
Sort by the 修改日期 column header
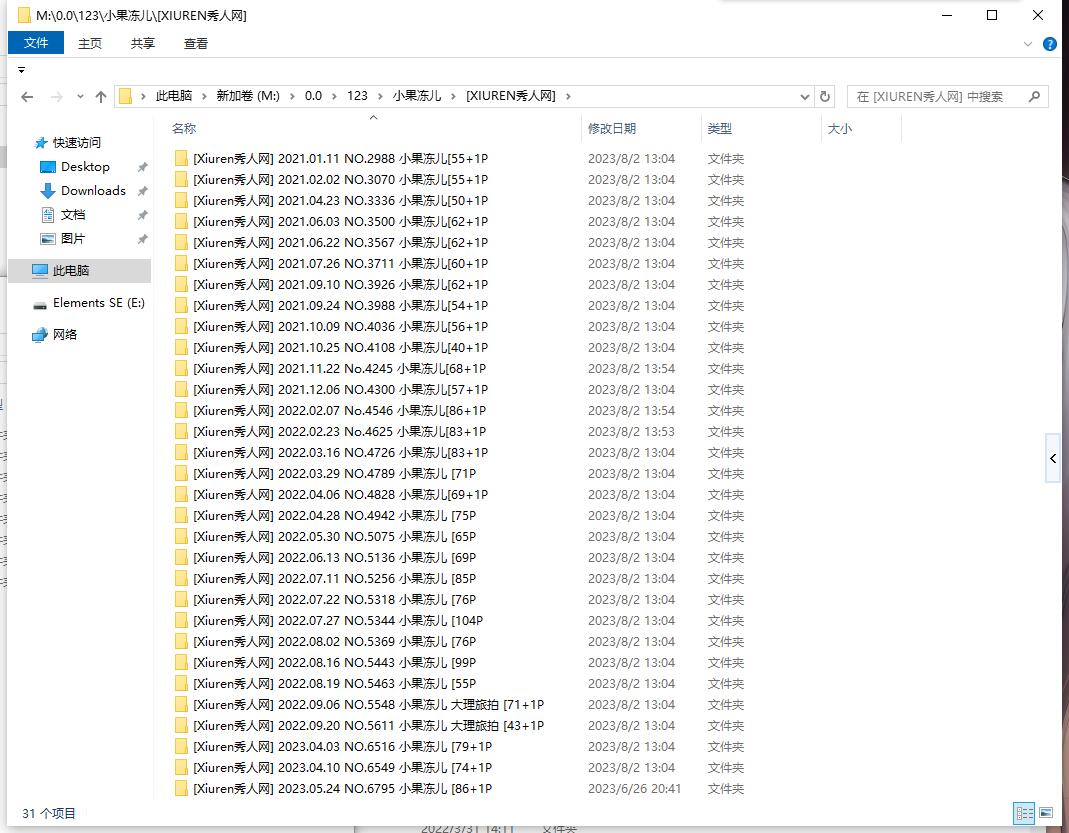click(x=612, y=128)
